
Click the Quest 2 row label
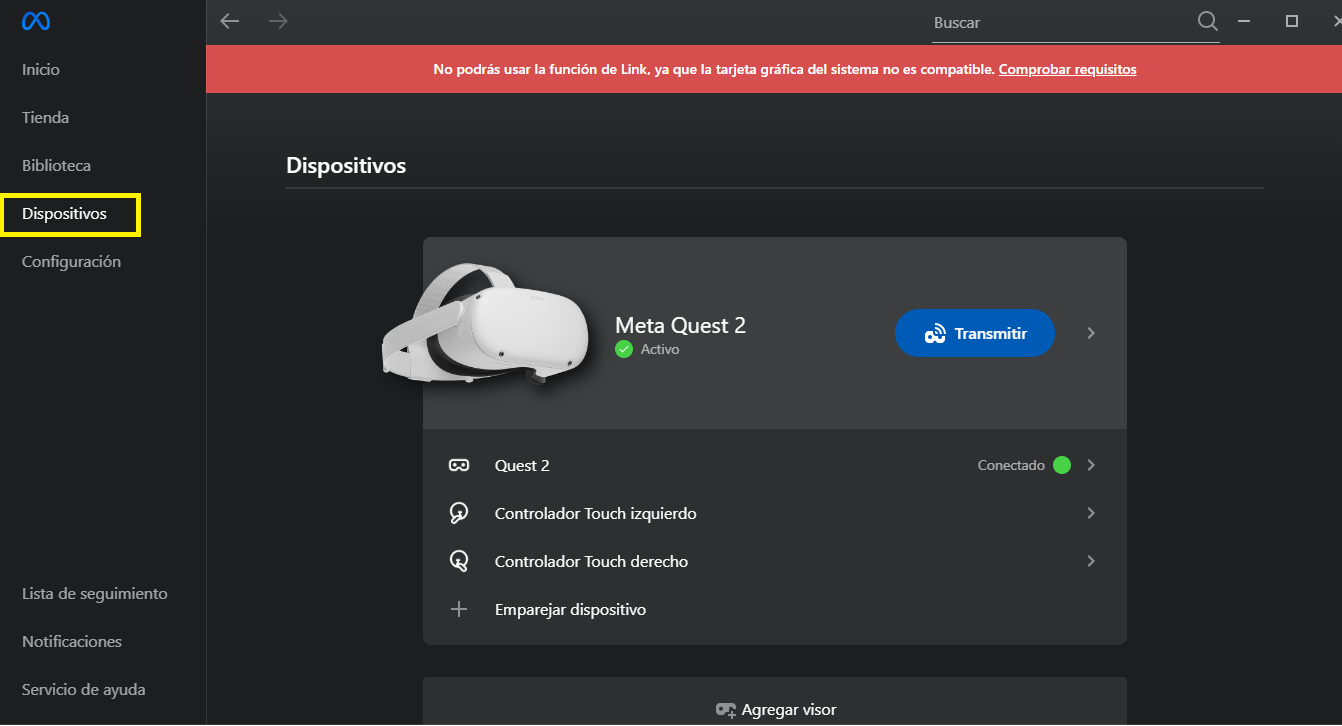522,465
